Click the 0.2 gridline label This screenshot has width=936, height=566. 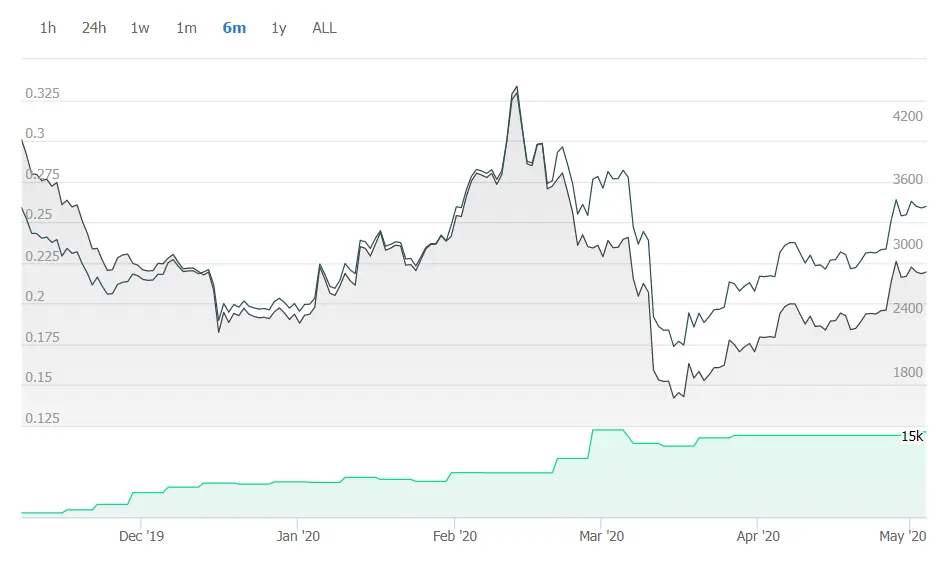[35, 296]
